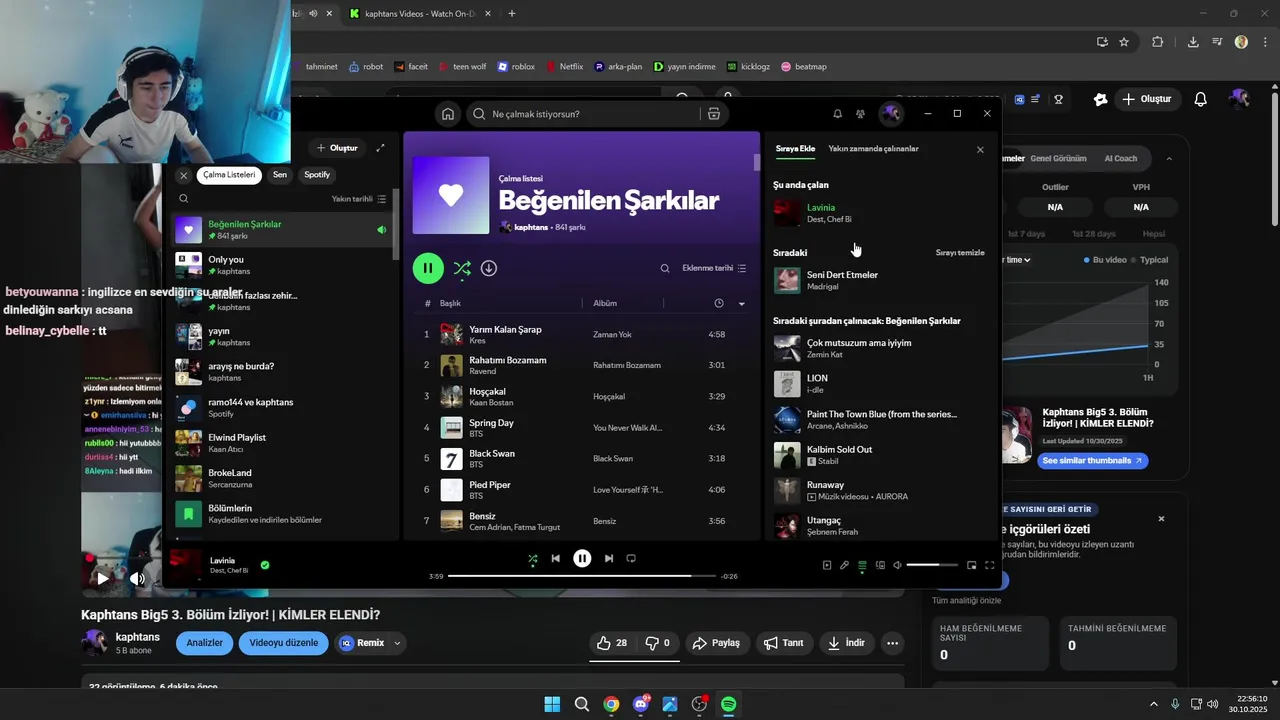Open the Browse icon in Spotify search bar
The image size is (1280, 720).
[x=713, y=114]
